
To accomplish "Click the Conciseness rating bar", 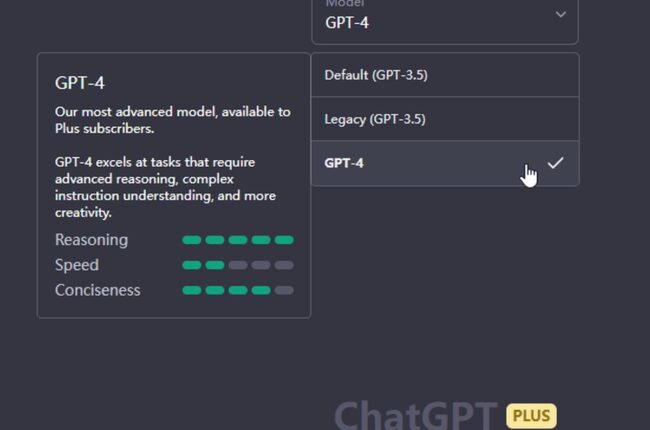I will (238, 290).
